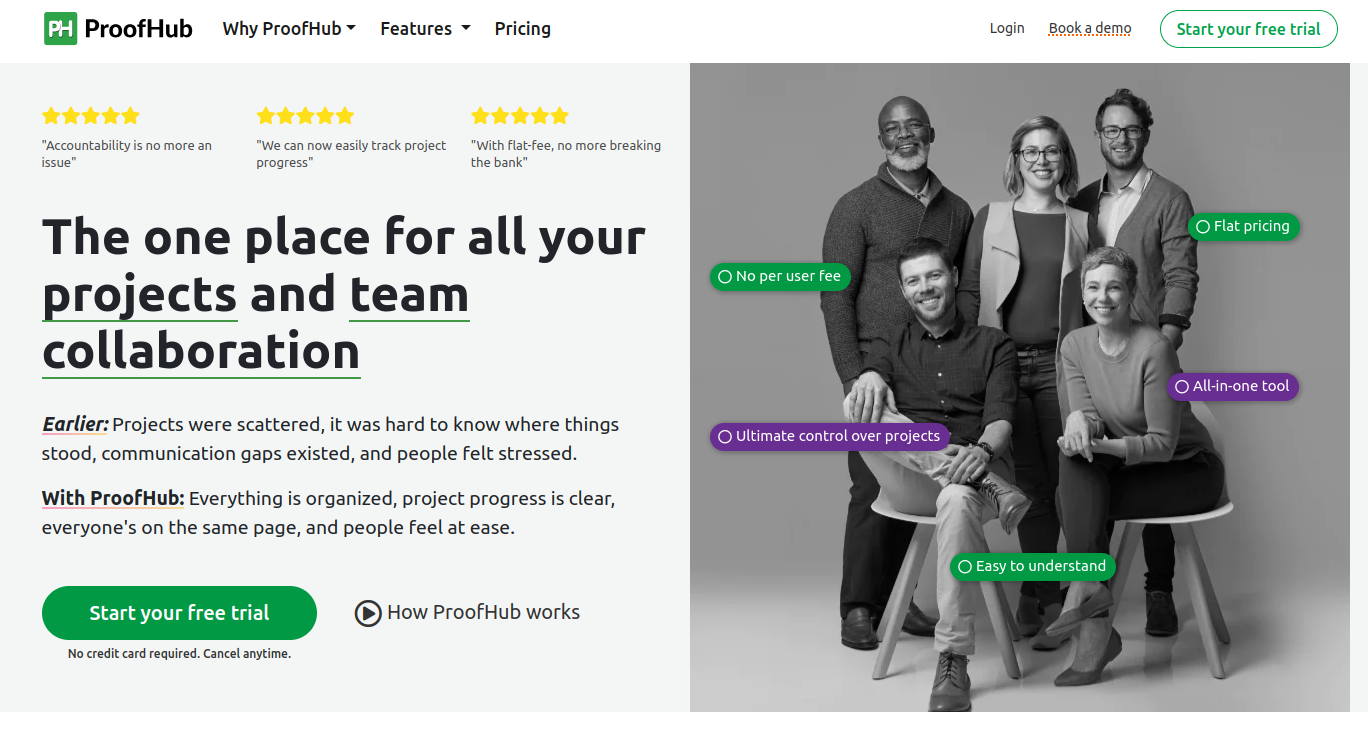Click stars above the flat-fee testimonial
Image resolution: width=1368 pixels, height=730 pixels.
coord(519,116)
